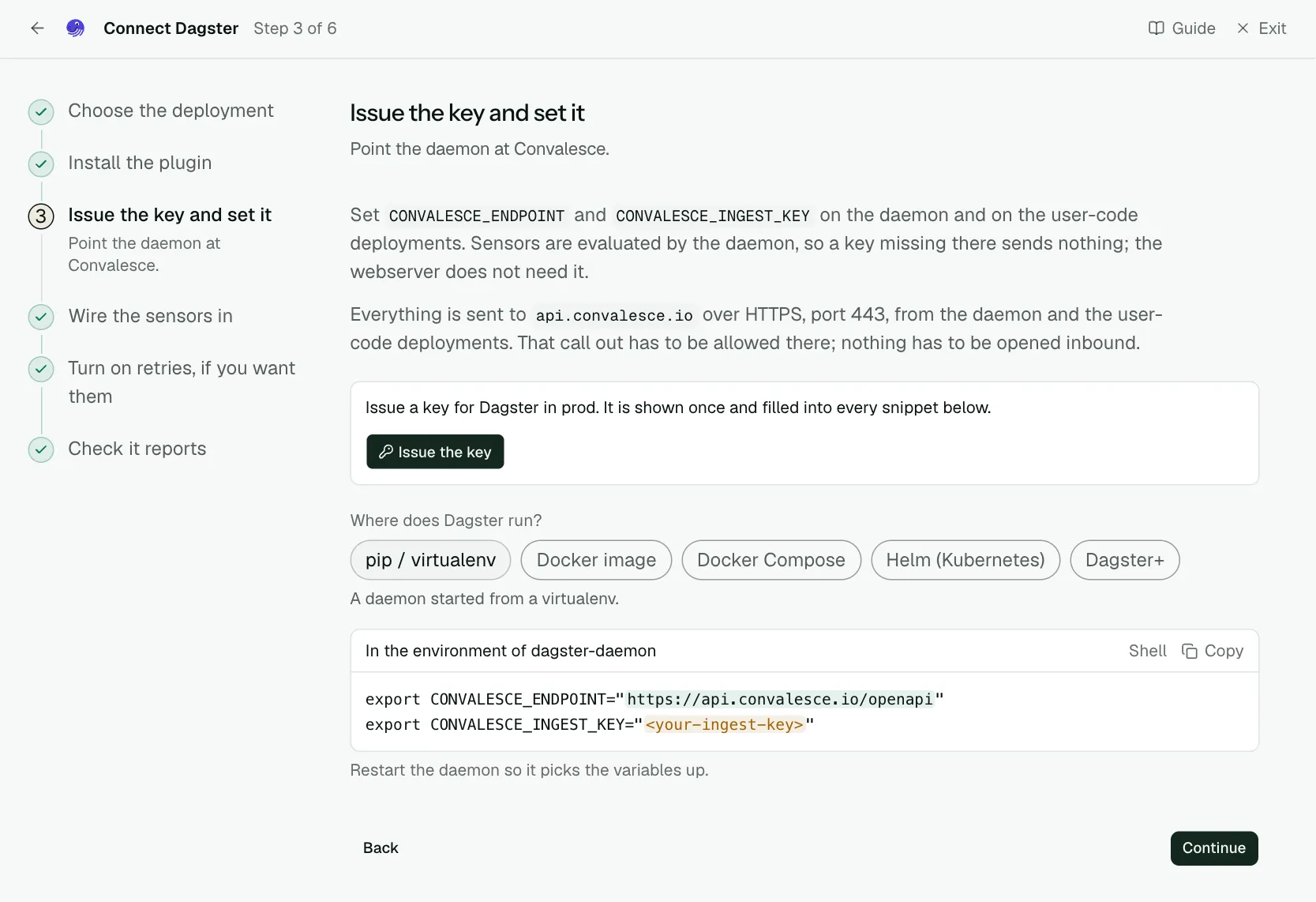Click the checkmark beside Choose the deployment

pyautogui.click(x=41, y=112)
